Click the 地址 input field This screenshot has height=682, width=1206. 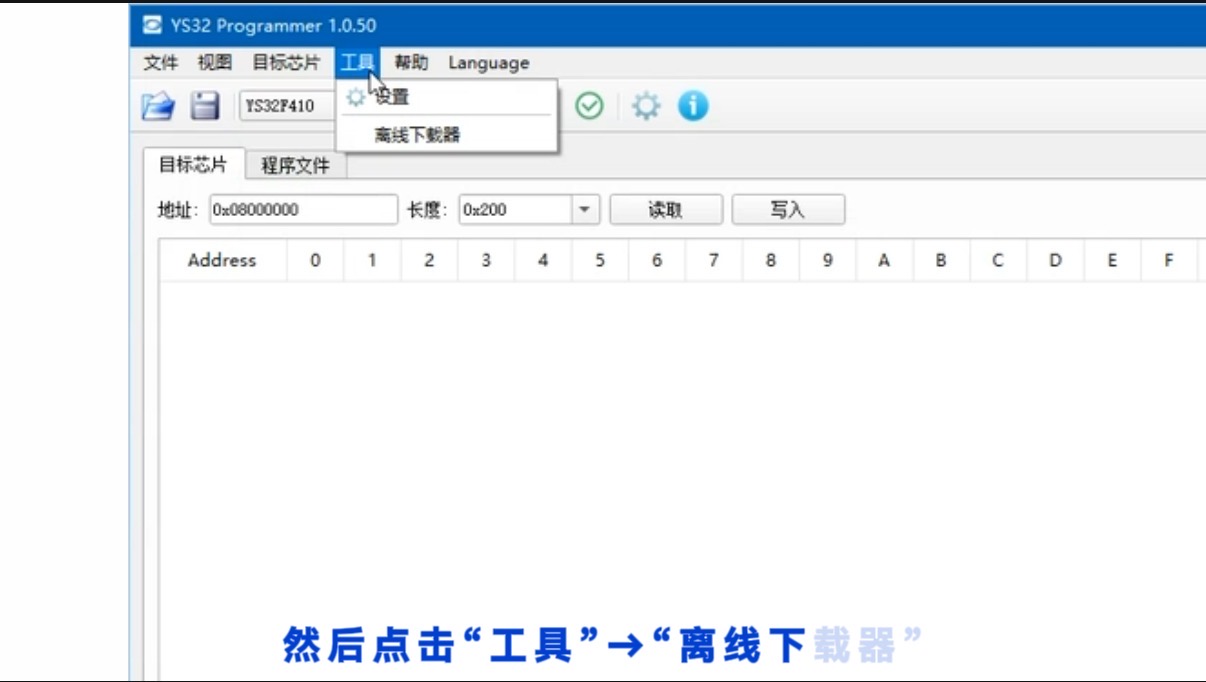(304, 210)
